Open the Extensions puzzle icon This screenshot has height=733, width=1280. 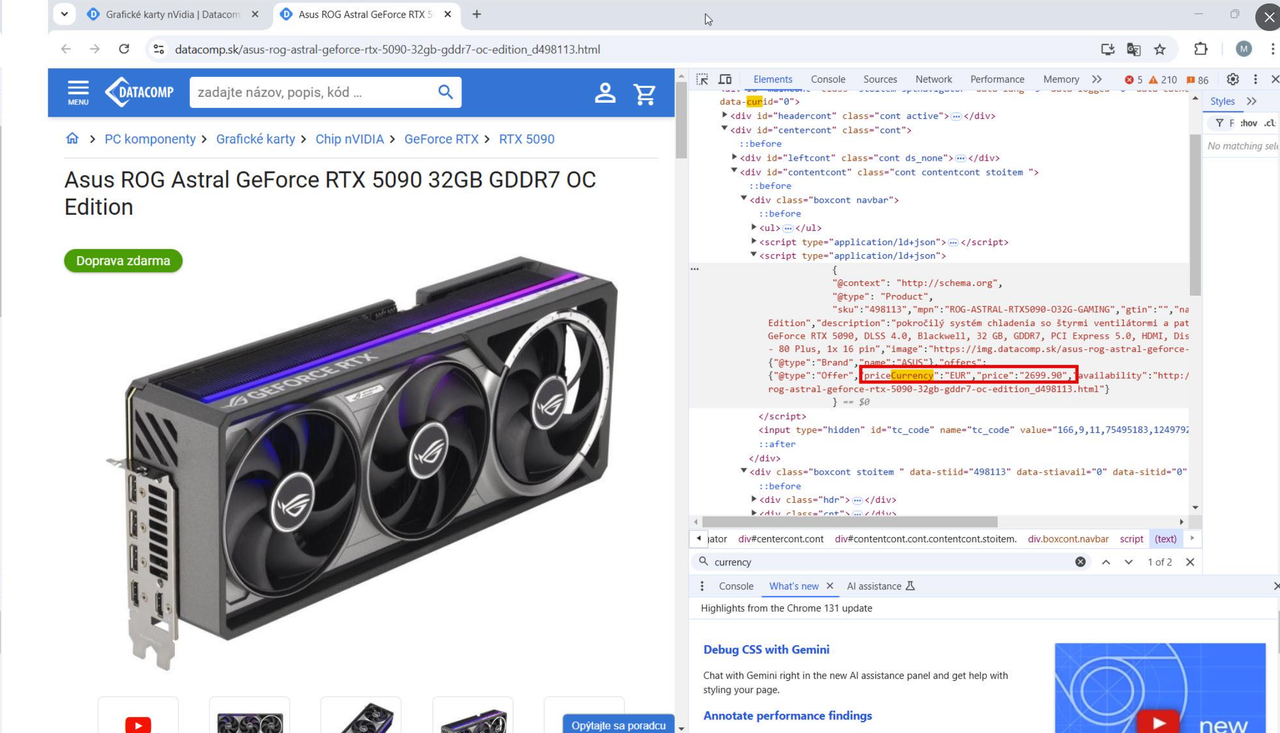pyautogui.click(x=1201, y=49)
